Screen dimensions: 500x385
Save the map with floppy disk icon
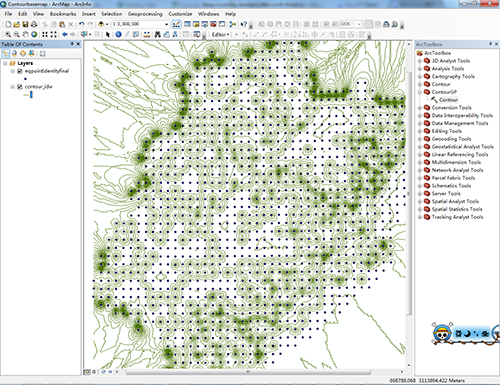click(25, 24)
